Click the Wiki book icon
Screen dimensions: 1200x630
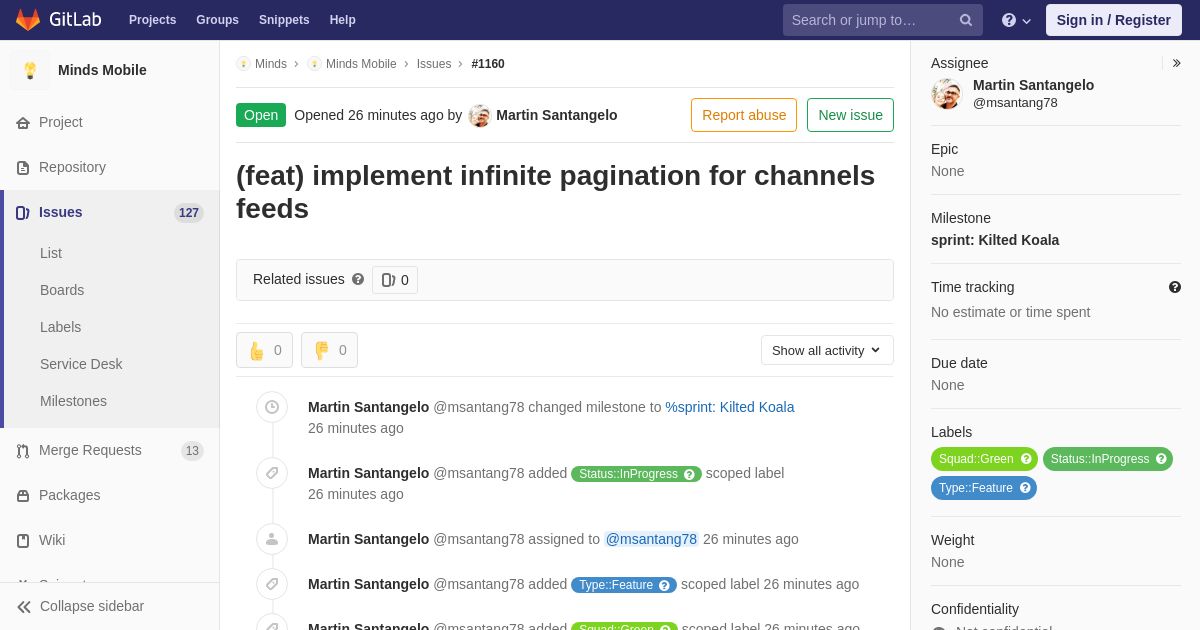click(x=23, y=541)
